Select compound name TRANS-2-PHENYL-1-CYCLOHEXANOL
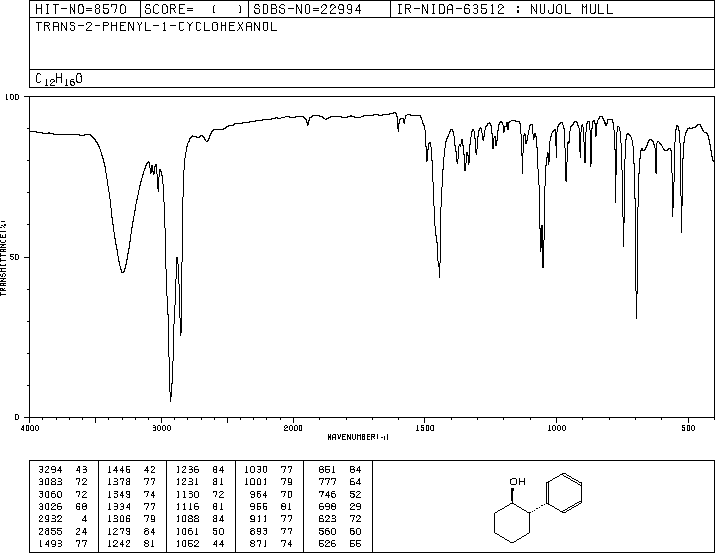Viewport: 715px width, 553px height. click(x=156, y=26)
